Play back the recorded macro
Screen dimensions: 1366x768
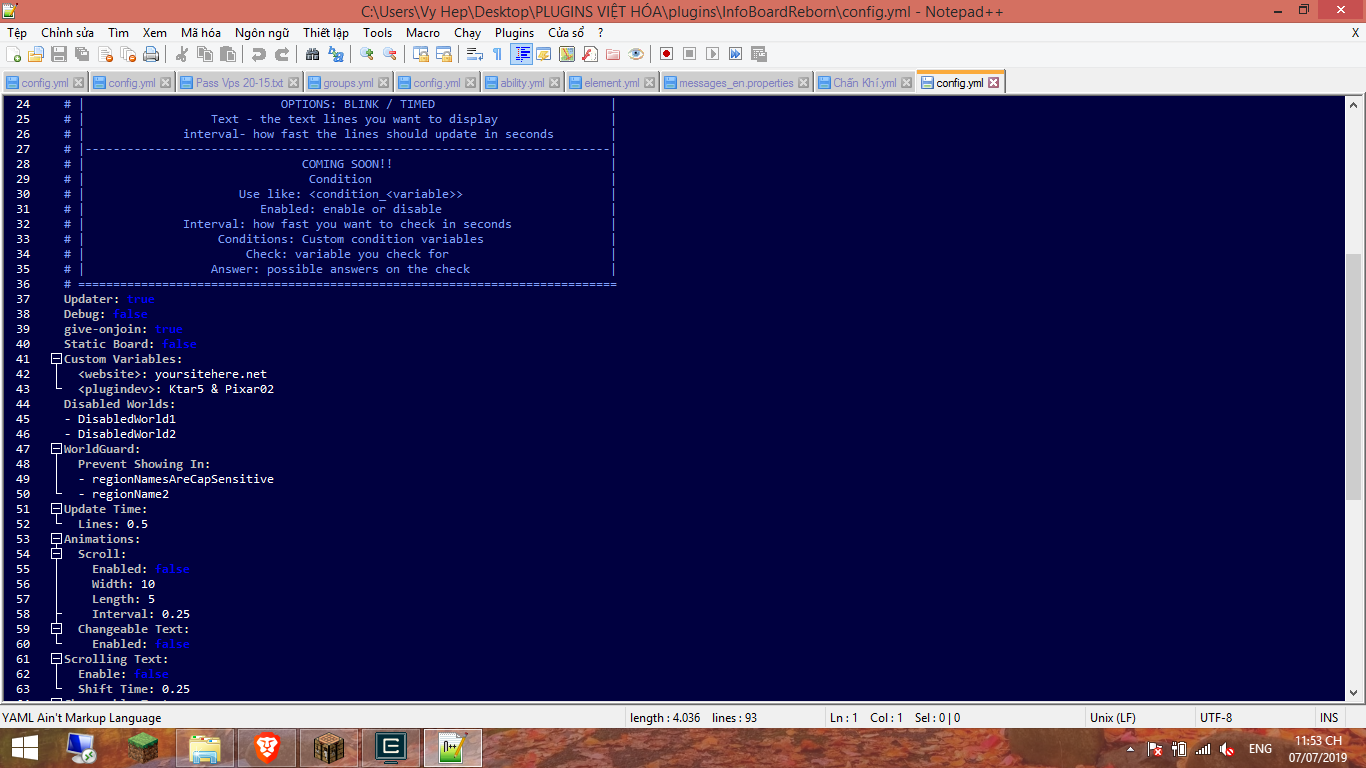pyautogui.click(x=712, y=54)
